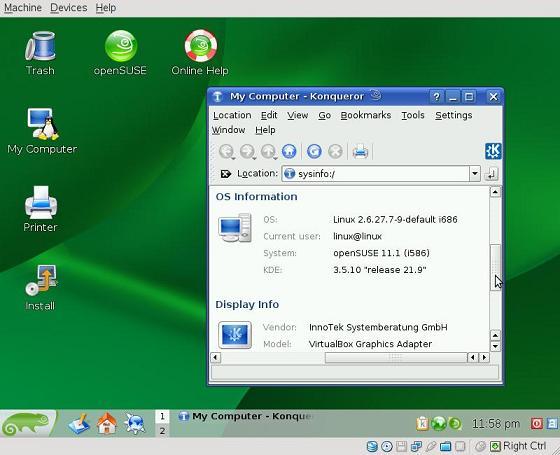
Task: Click the 11:58 pm clock
Action: pyautogui.click(x=496, y=424)
